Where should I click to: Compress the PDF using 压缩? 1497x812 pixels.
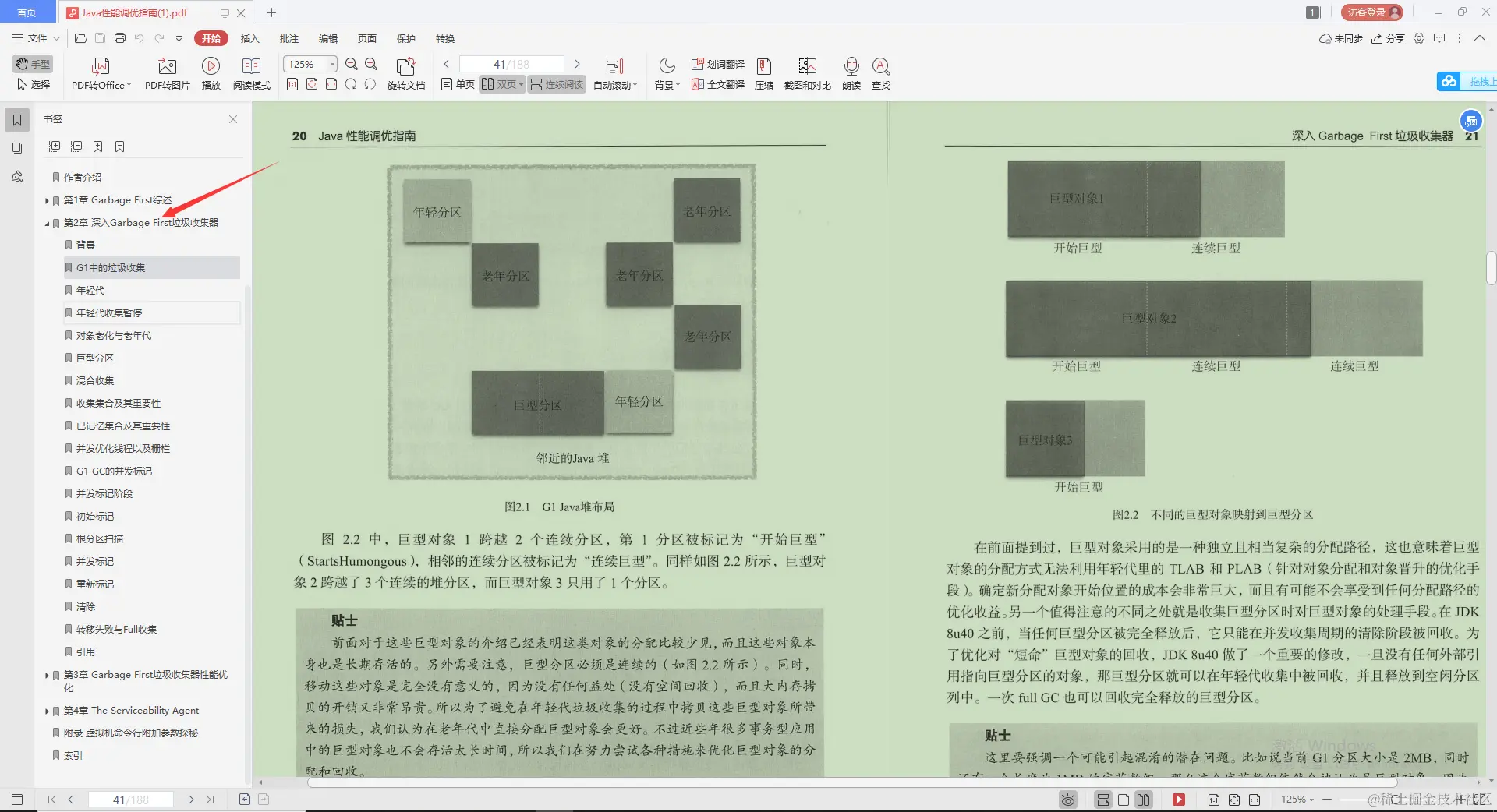[x=763, y=72]
